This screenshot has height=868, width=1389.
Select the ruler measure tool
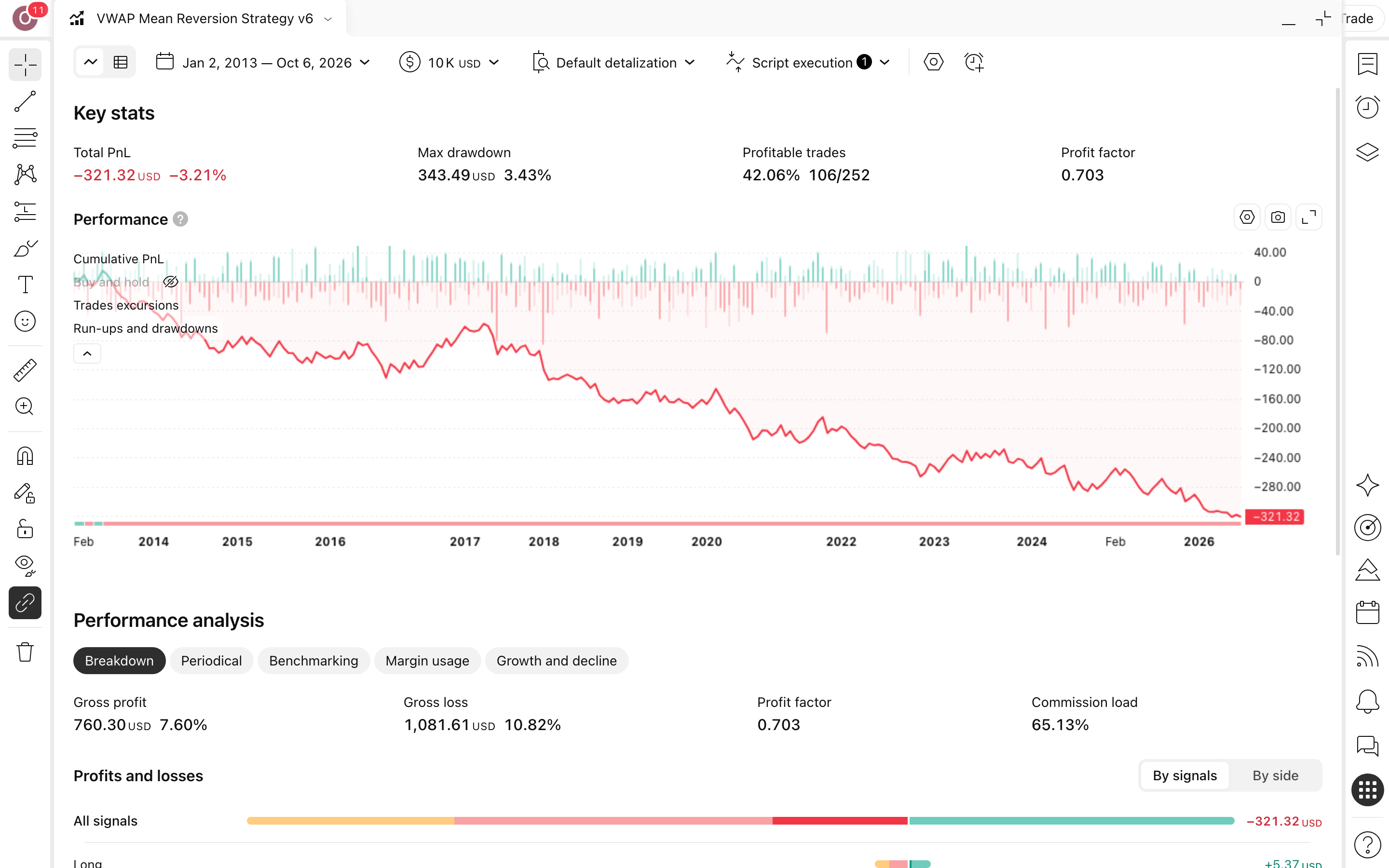[25, 370]
